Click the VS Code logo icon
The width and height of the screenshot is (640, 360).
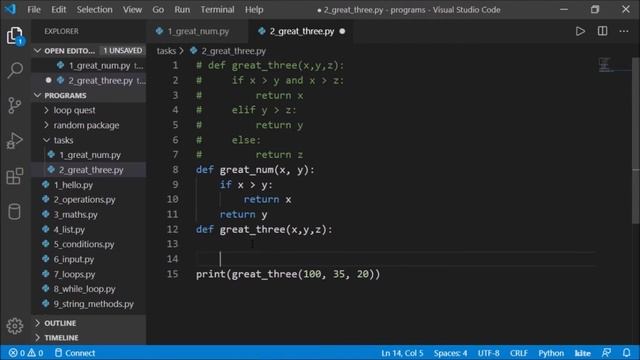[x=10, y=9]
